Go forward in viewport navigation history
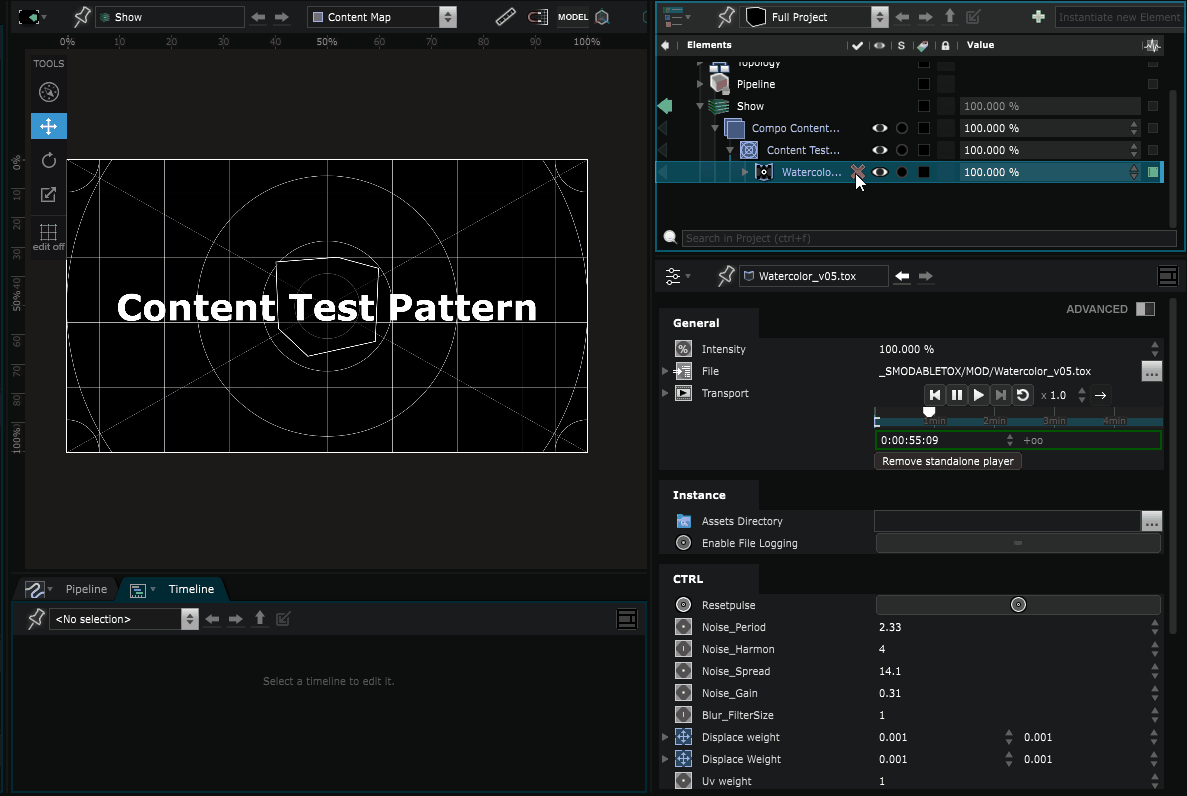 click(x=282, y=17)
